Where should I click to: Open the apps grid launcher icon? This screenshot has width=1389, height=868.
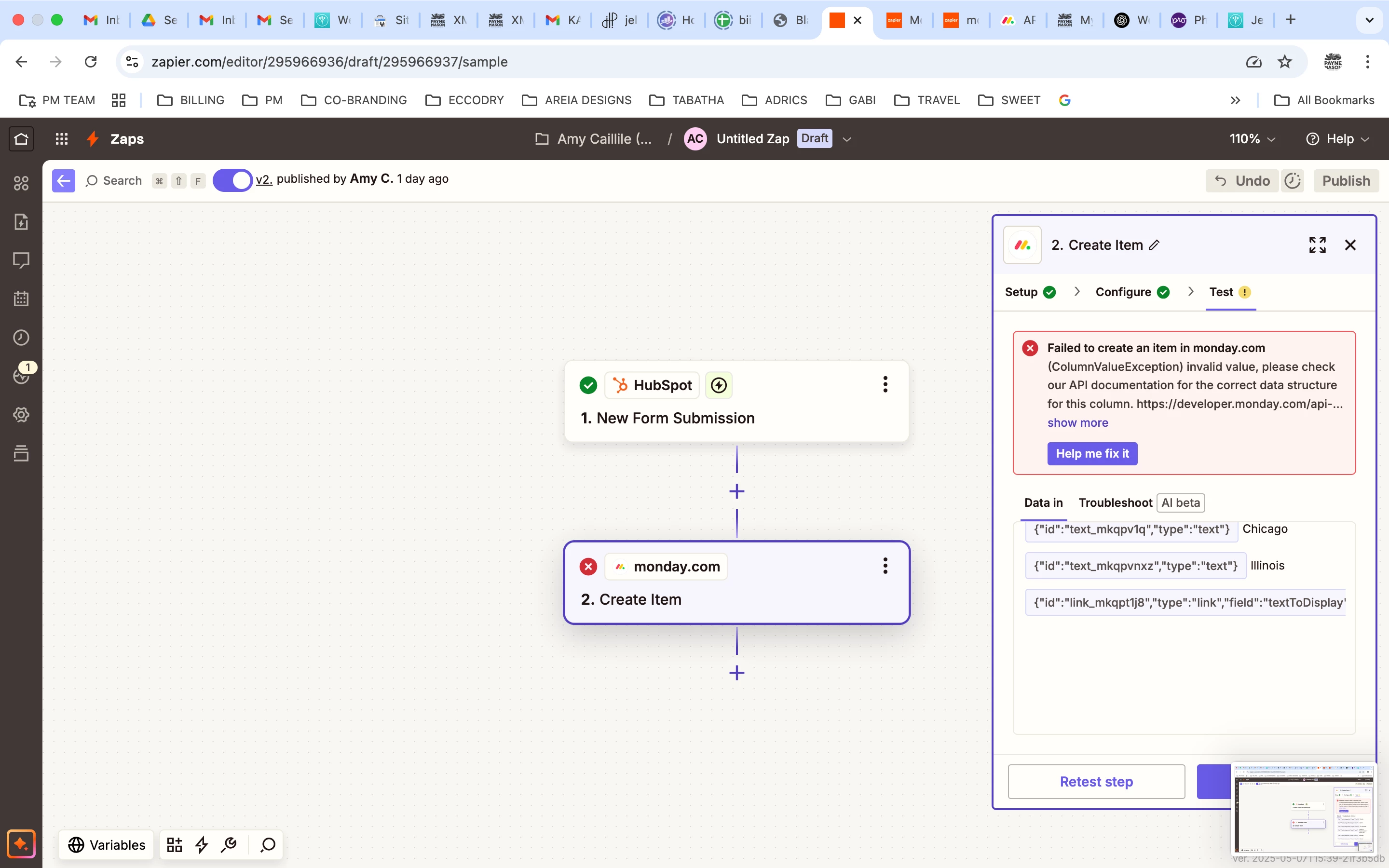click(61, 138)
